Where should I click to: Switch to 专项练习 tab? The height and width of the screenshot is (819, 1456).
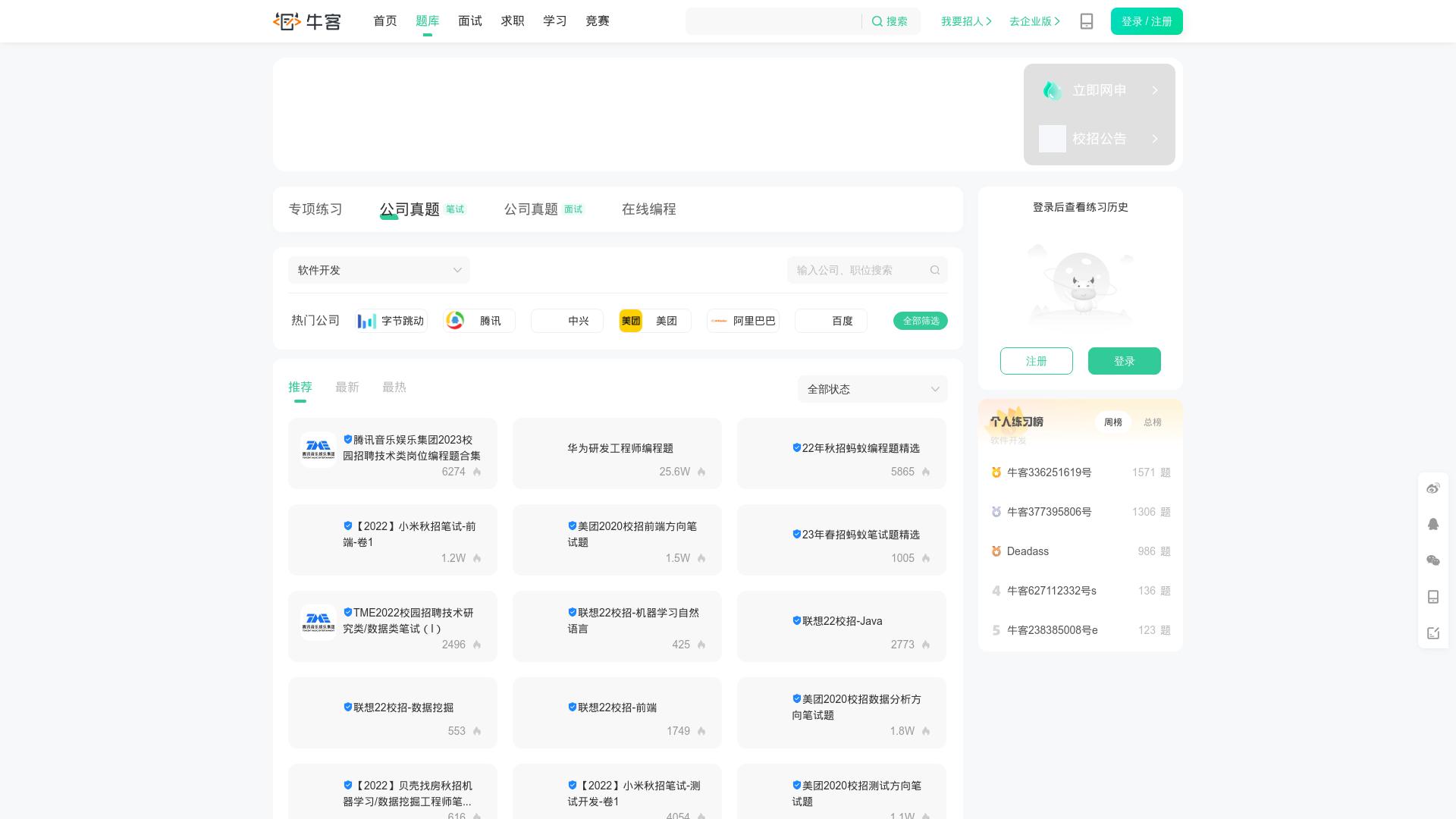pos(315,209)
